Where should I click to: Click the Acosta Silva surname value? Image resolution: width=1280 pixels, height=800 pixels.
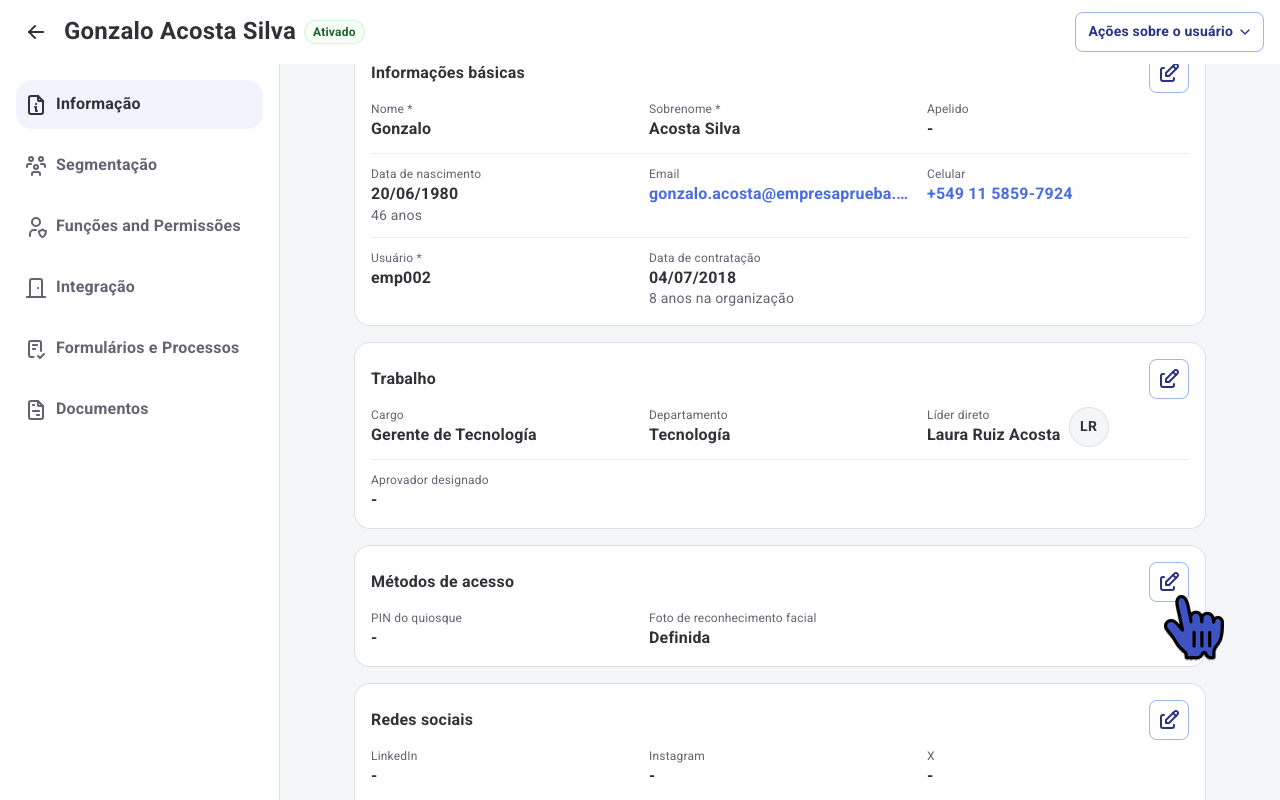(x=694, y=129)
